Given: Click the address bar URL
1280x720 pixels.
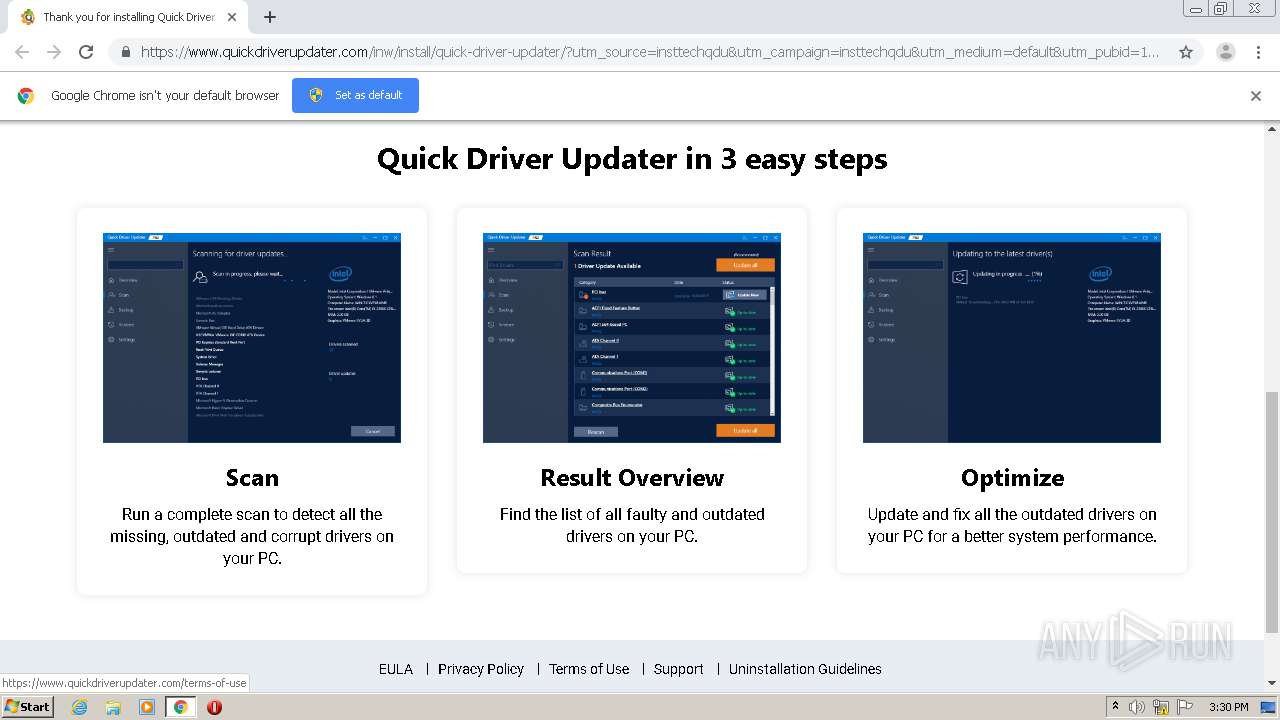Looking at the screenshot, I should 650,52.
